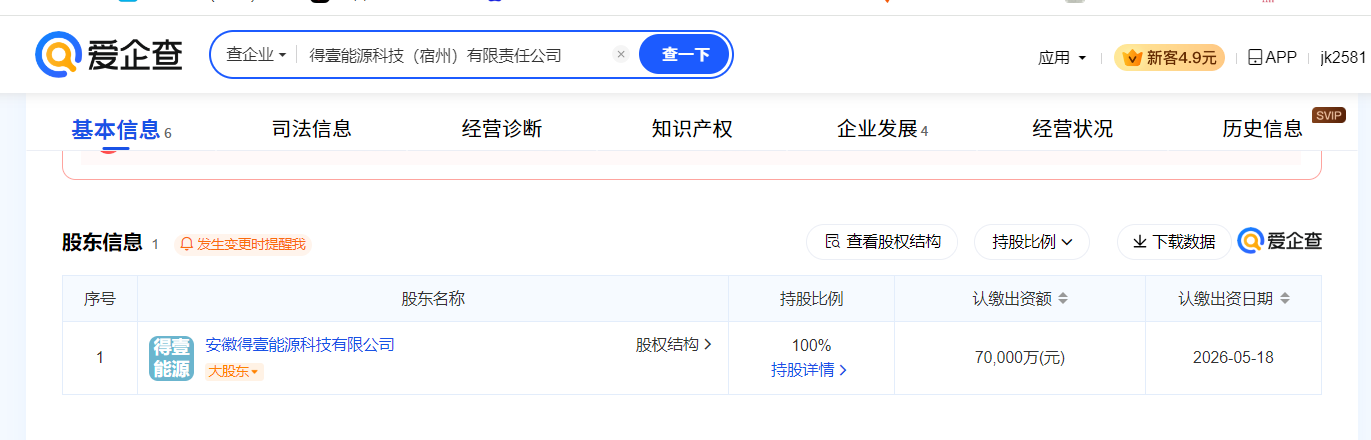1371x440 pixels.
Task: Open 安徽得壹能源科技有限公司 shareholder link
Action: 300,345
